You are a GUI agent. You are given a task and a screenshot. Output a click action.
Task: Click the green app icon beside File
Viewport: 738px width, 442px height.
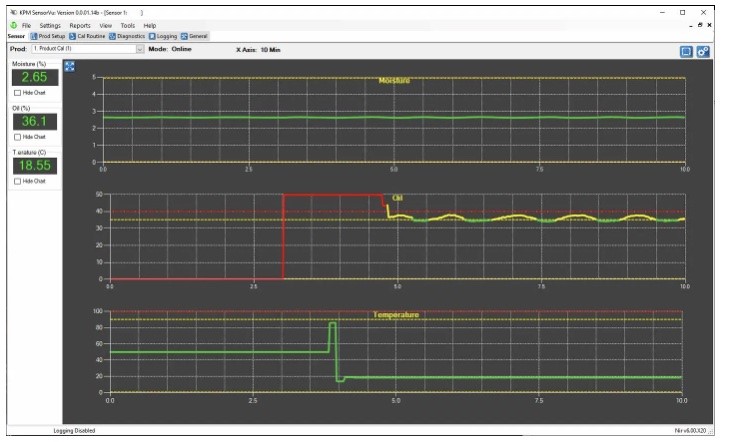pos(13,25)
